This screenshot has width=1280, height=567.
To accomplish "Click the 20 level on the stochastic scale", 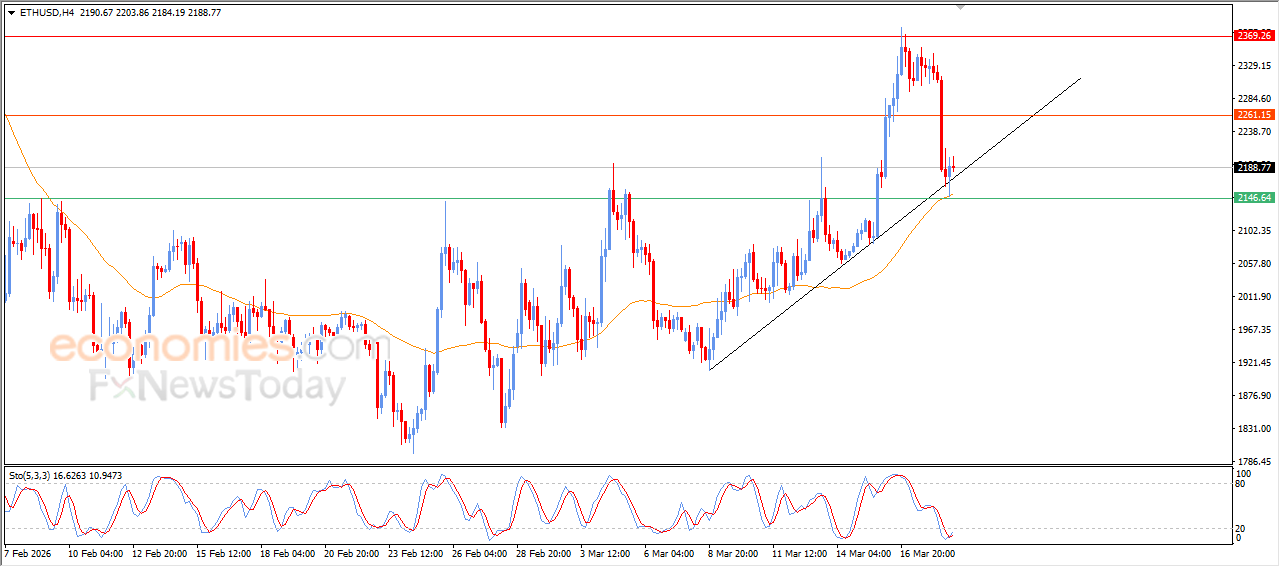I will click(x=1242, y=528).
